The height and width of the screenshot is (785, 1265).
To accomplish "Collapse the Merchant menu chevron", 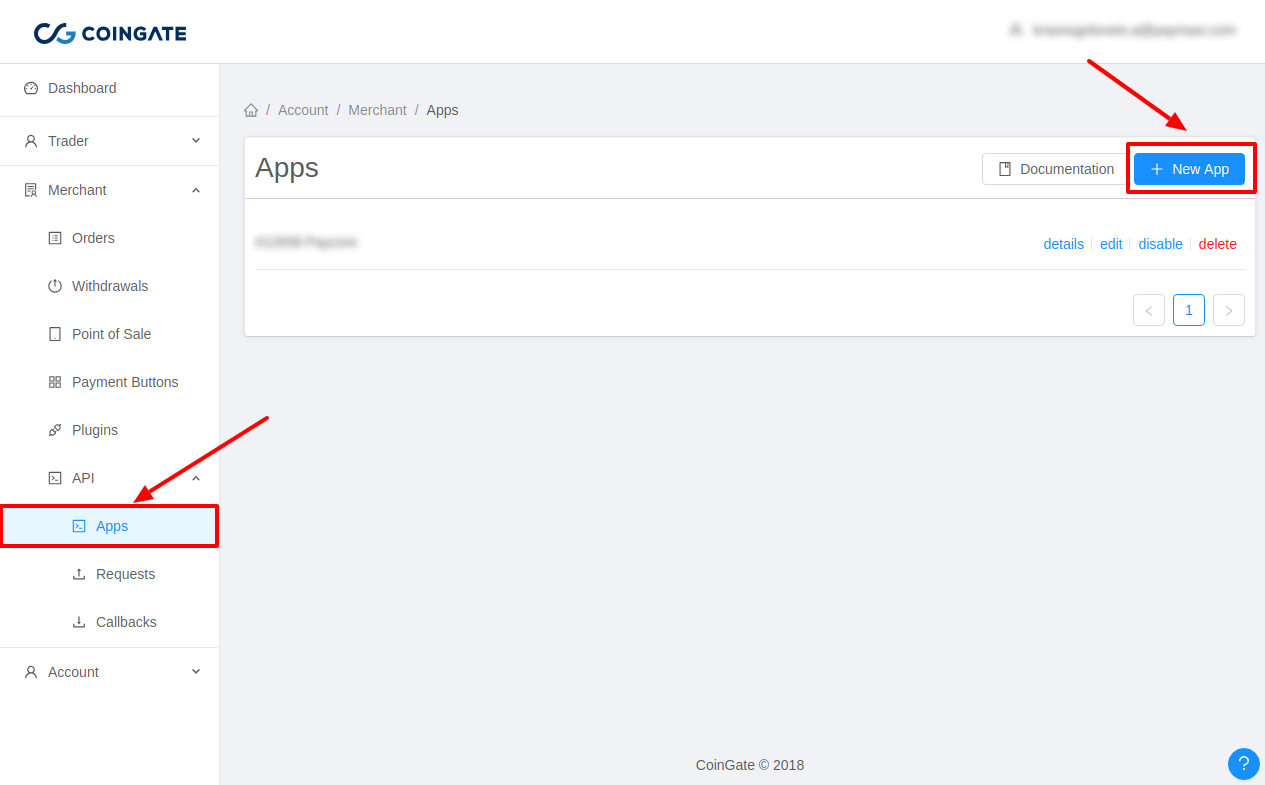I will pos(196,190).
